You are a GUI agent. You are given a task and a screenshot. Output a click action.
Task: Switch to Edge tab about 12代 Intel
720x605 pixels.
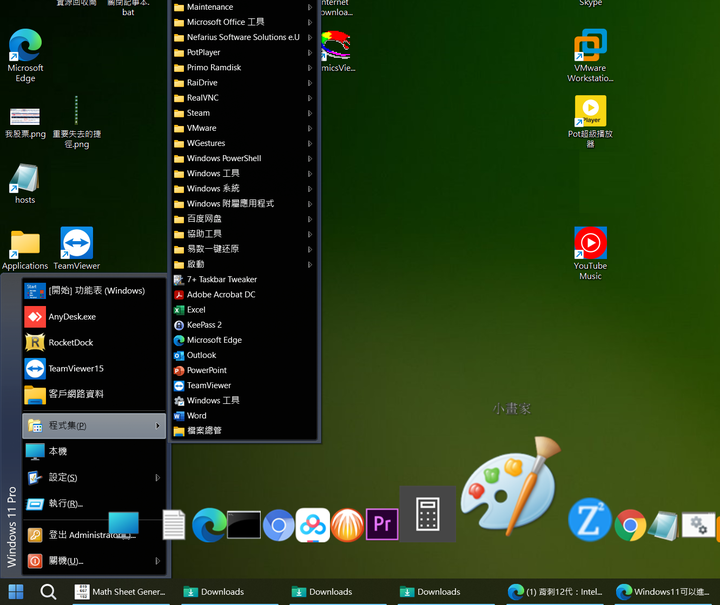point(555,592)
